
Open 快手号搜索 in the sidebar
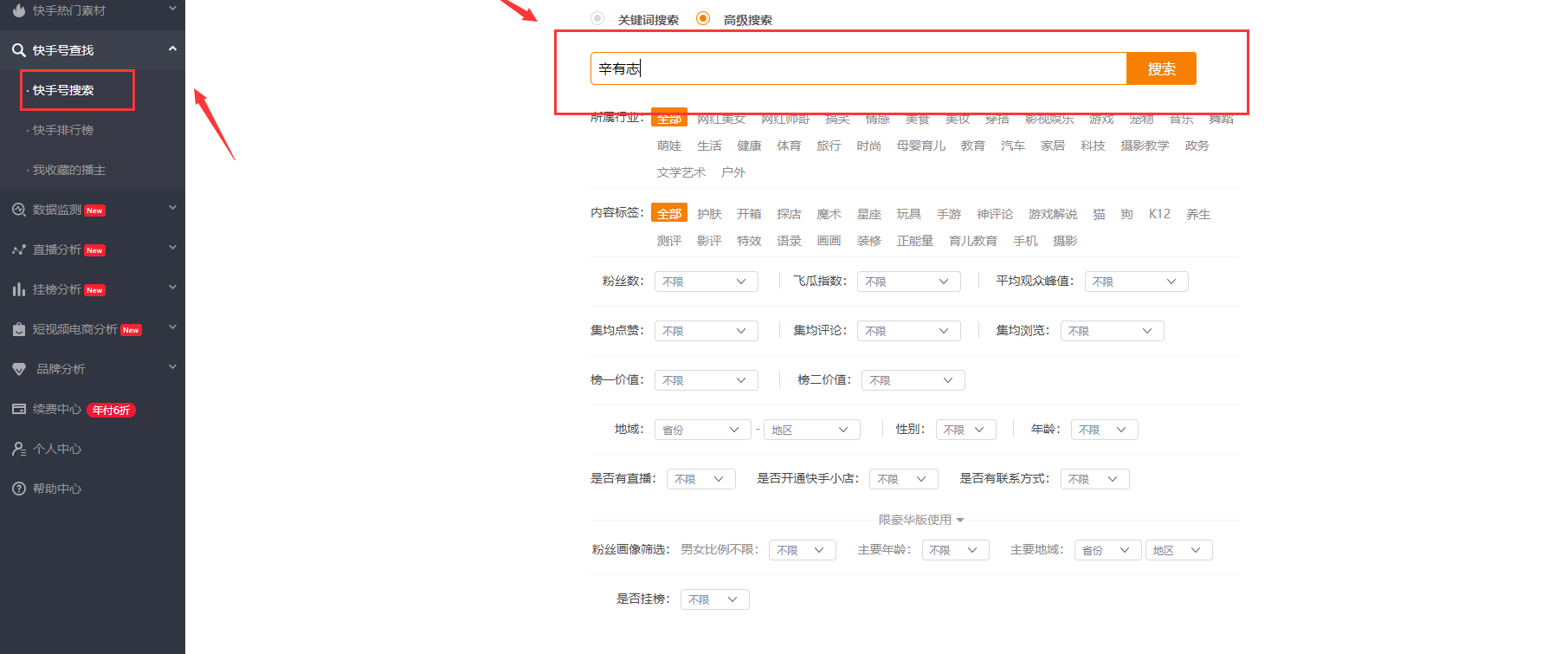coord(63,90)
